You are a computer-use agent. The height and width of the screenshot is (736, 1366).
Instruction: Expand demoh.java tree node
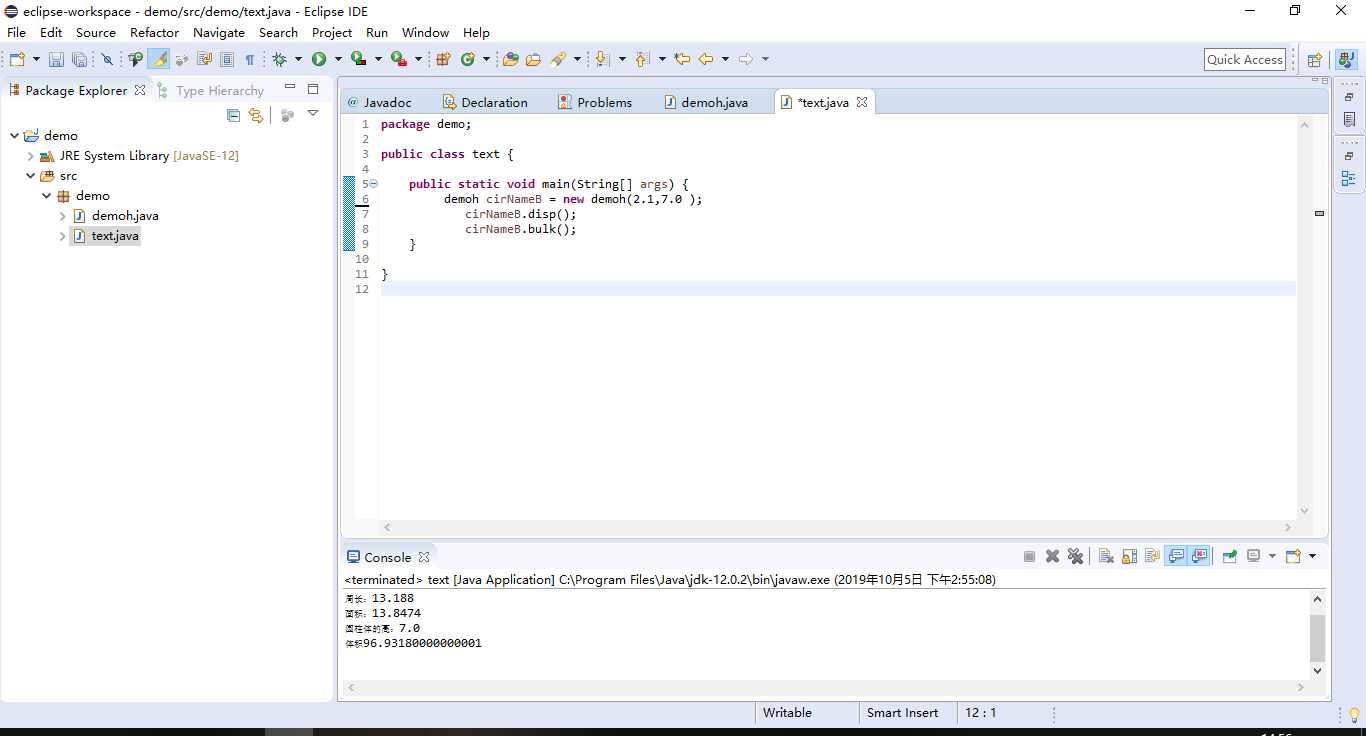62,216
